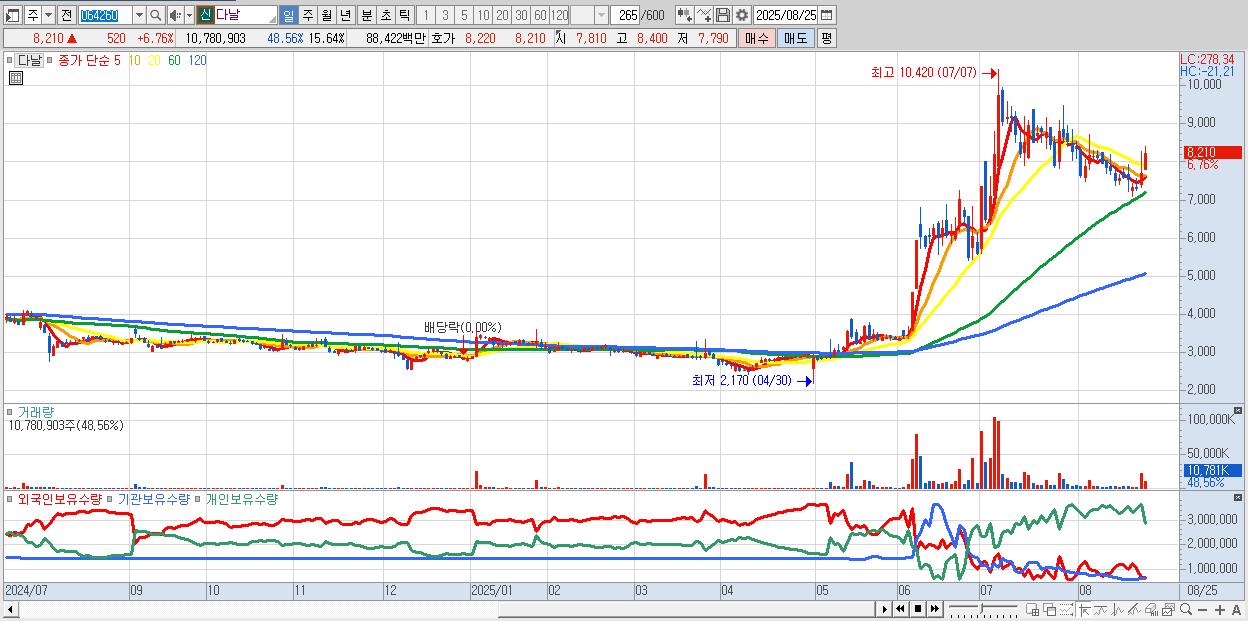This screenshot has height=621, width=1248.
Task: Open the 주 dropdown arrow at top left
Action: (x=47, y=15)
